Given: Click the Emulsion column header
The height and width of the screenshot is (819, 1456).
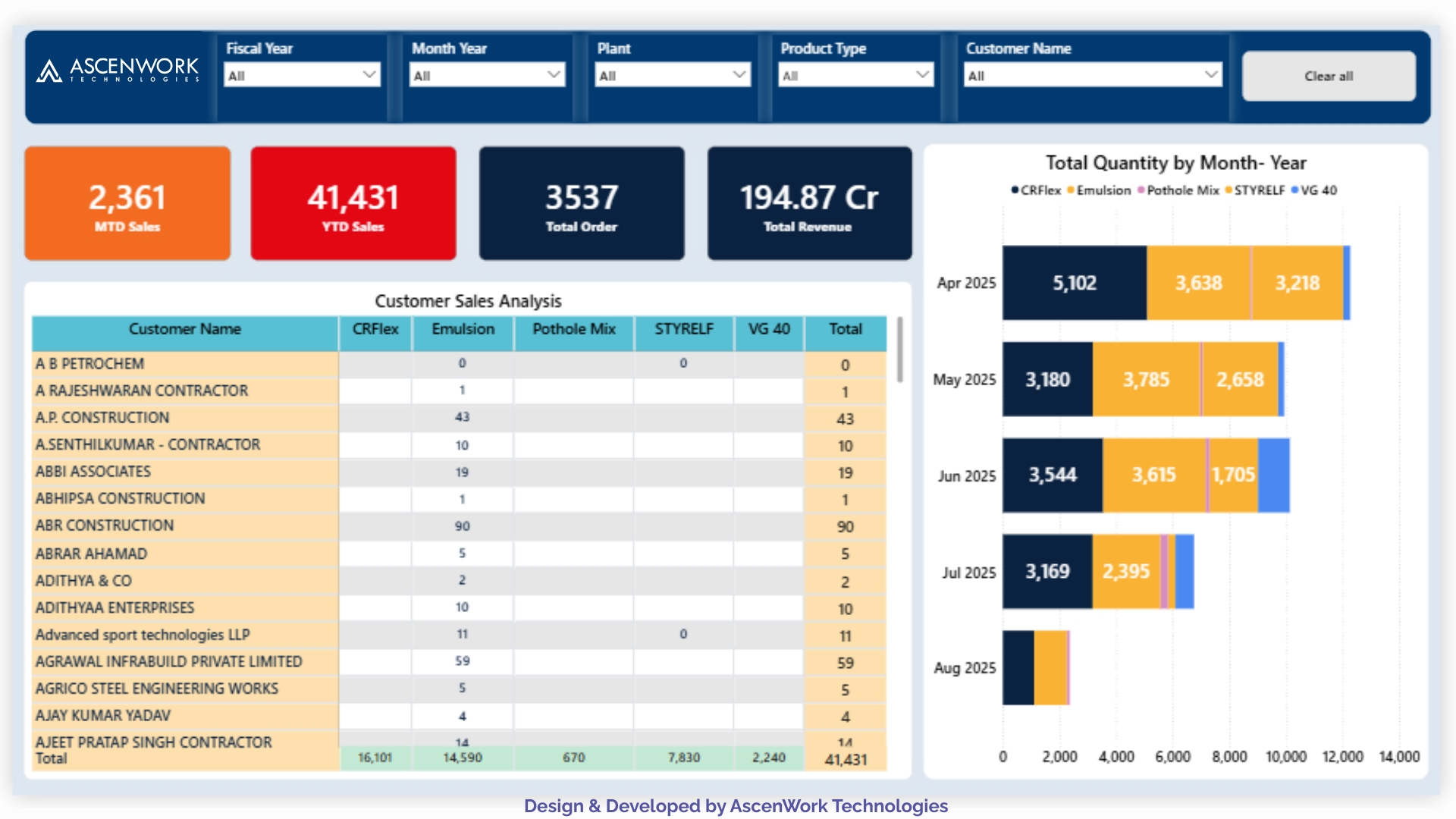Looking at the screenshot, I should pos(463,329).
